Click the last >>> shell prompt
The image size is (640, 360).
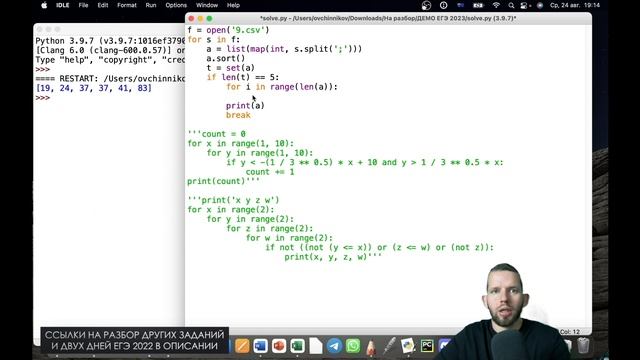[x=42, y=98]
